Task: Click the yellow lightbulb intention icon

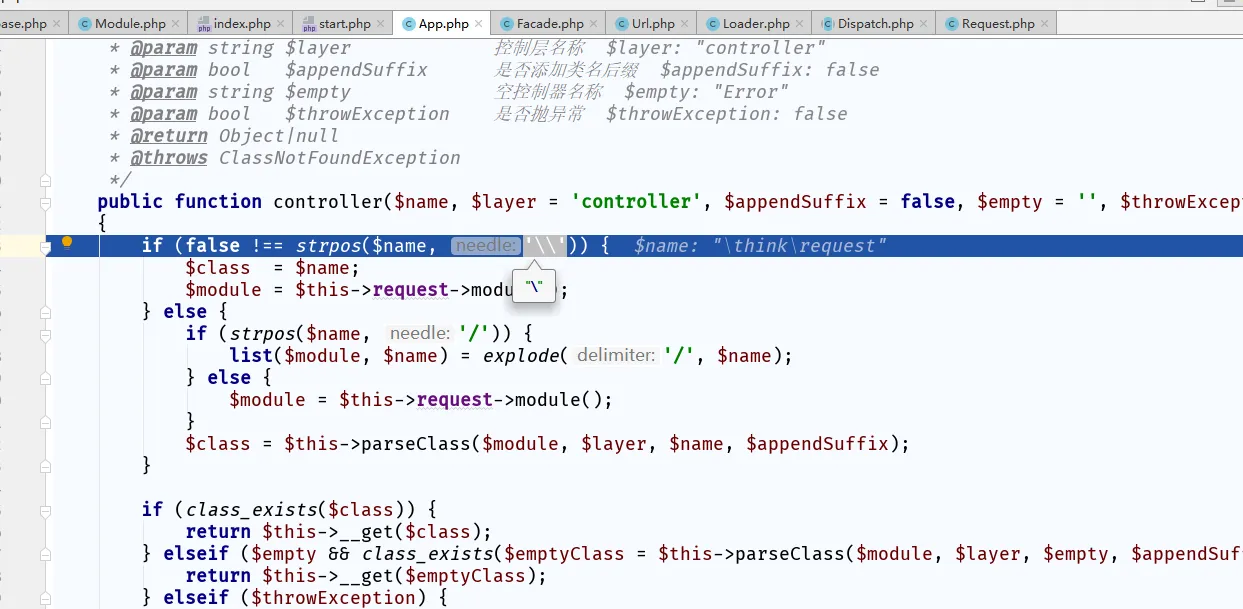Action: [67, 242]
